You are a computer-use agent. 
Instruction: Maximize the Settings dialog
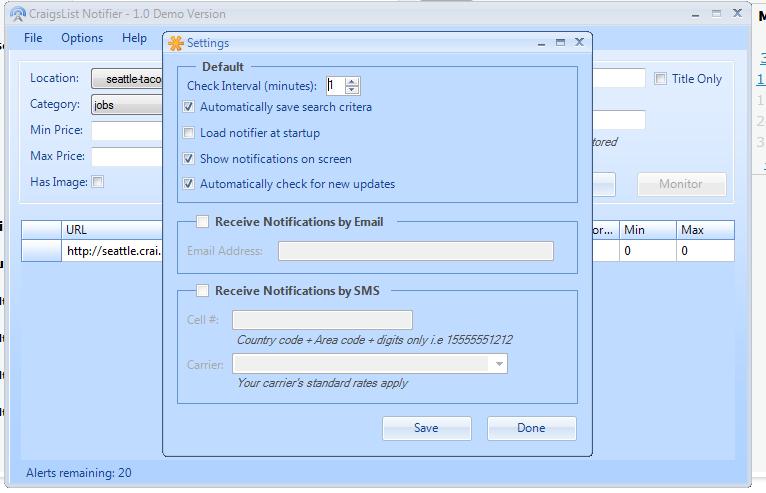click(x=560, y=43)
